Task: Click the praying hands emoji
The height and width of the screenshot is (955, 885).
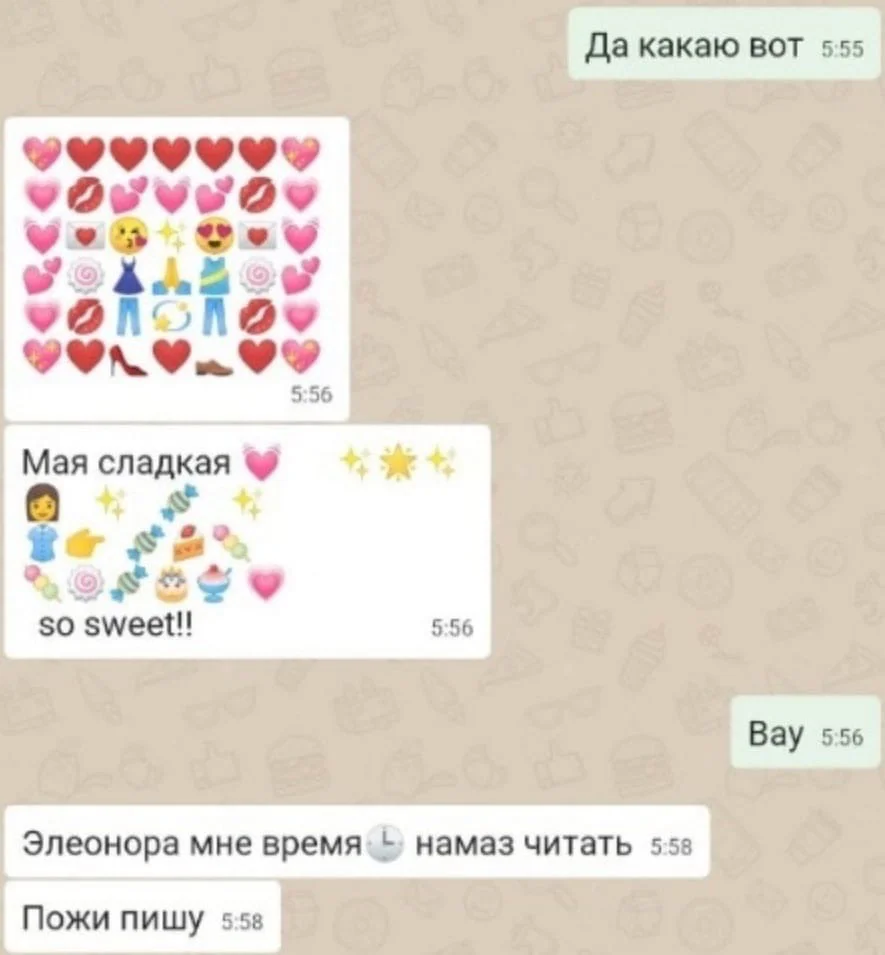Action: point(171,276)
